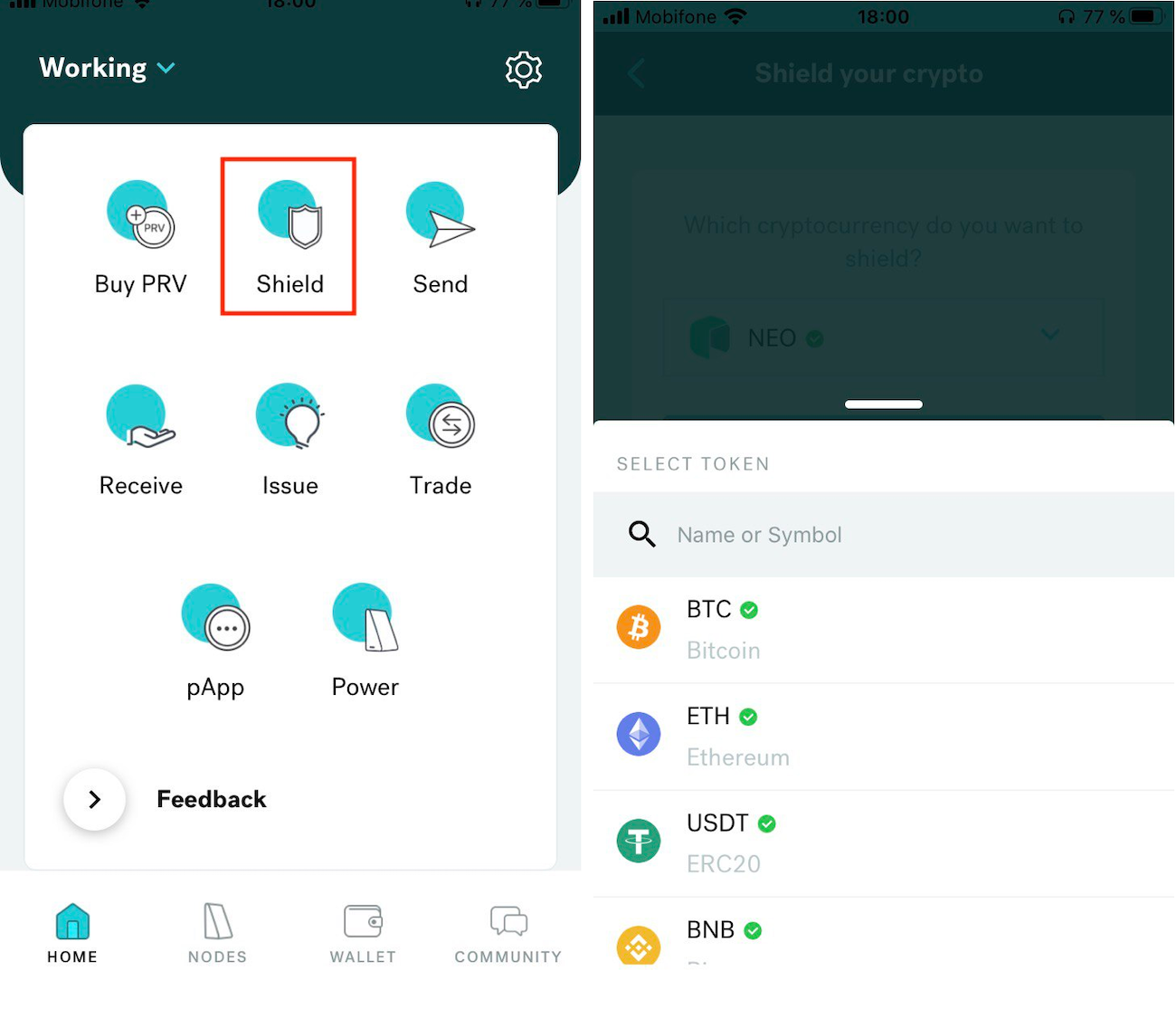Screen dimensions: 1176x1018
Task: Switch to the Wallet tab
Action: tap(363, 933)
